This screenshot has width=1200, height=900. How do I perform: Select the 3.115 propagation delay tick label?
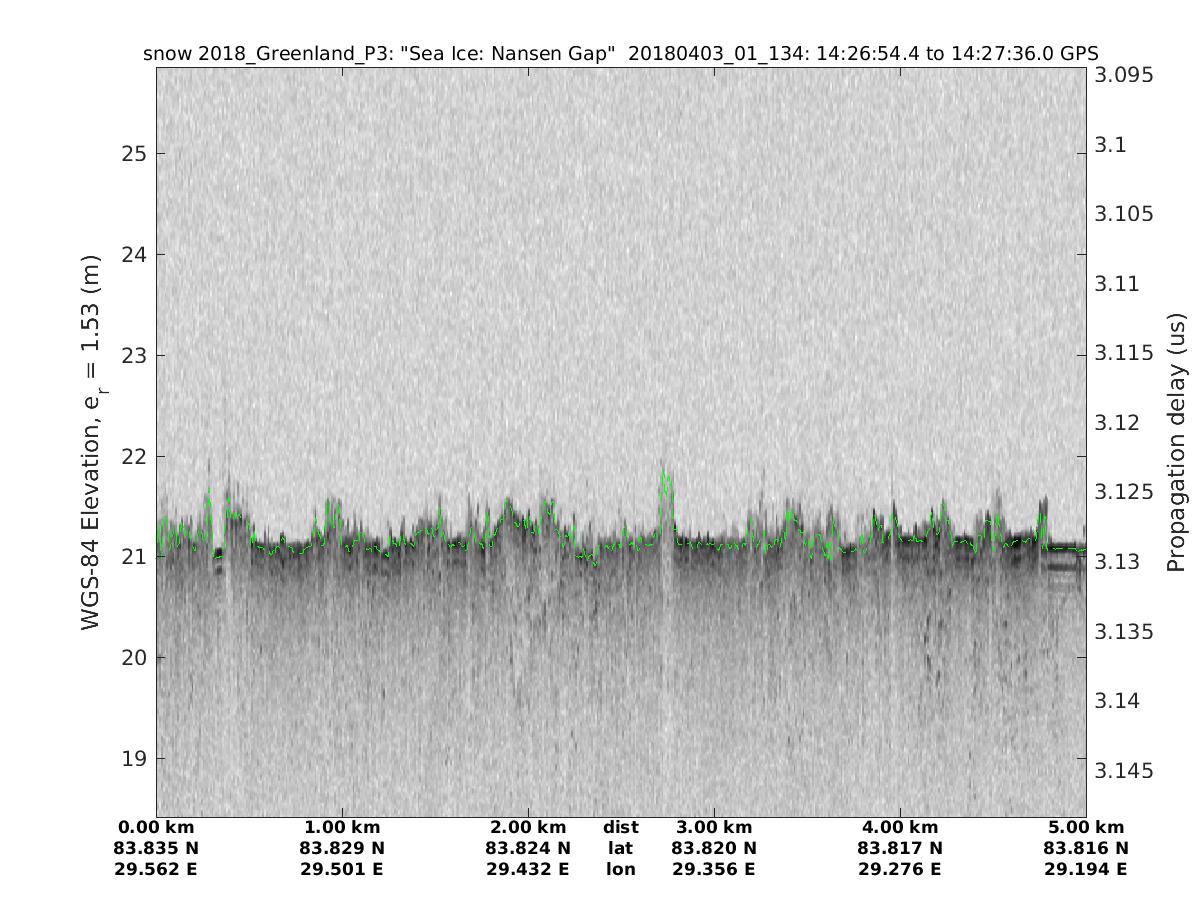tap(1123, 354)
